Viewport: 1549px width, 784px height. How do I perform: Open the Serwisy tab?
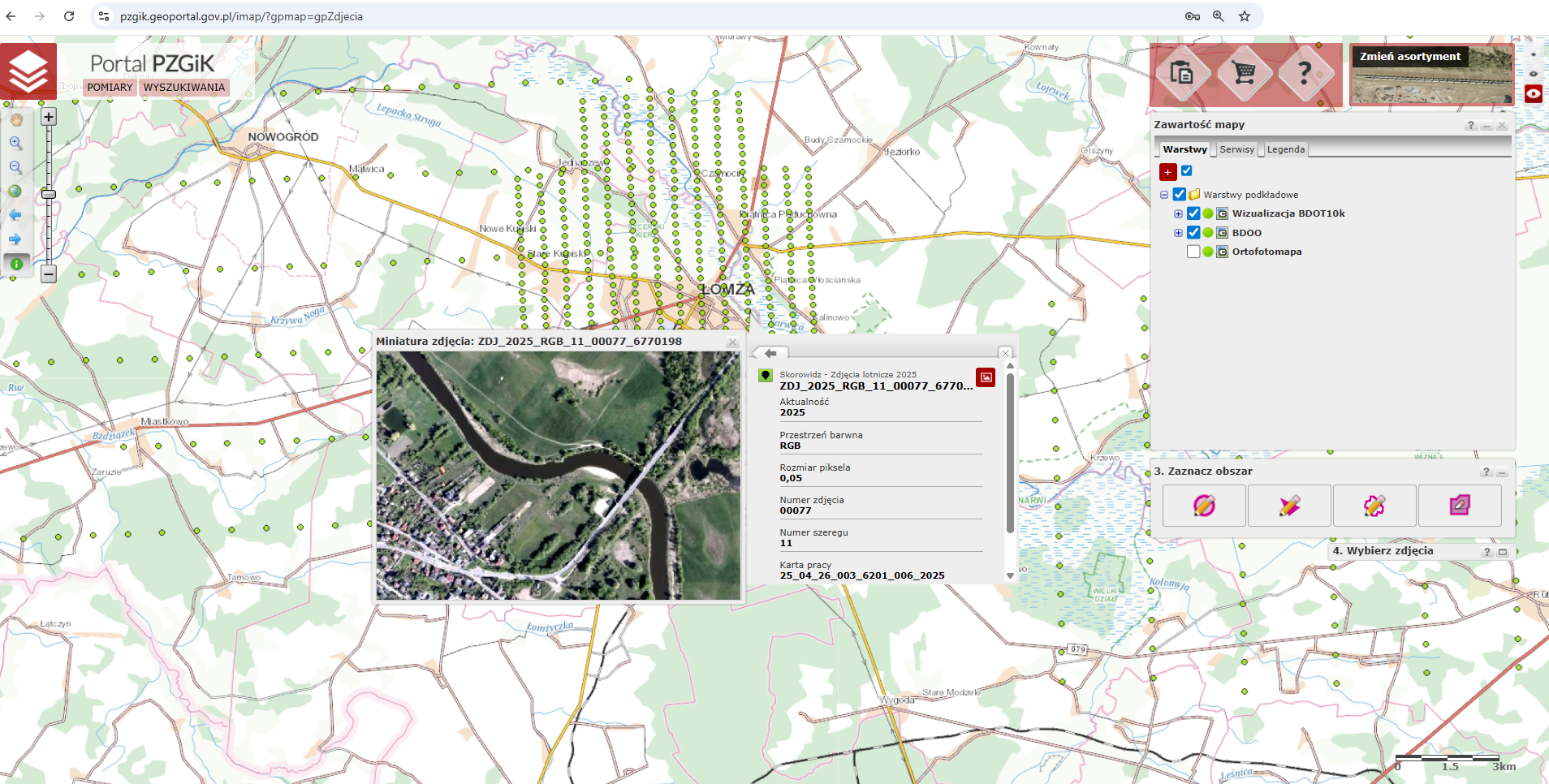click(1236, 149)
